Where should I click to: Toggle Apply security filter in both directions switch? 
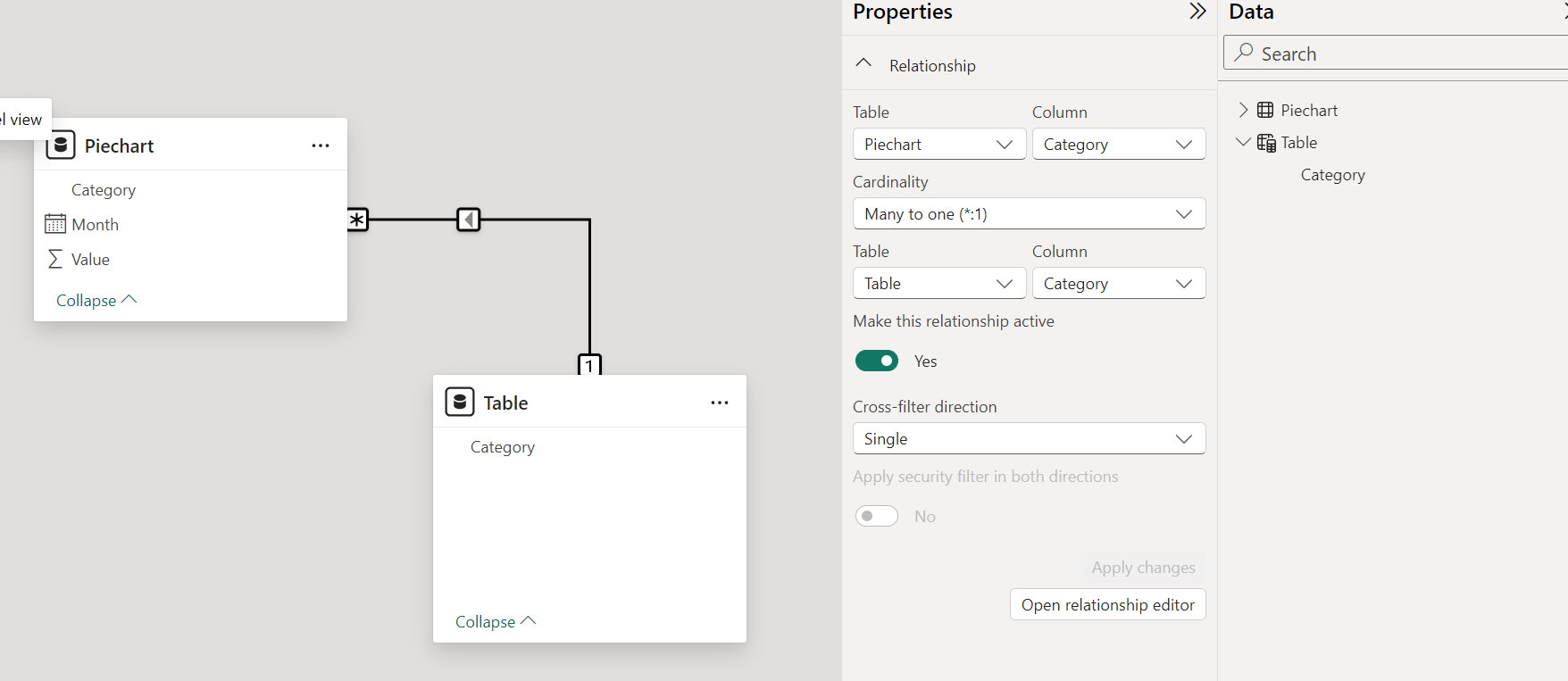point(877,516)
